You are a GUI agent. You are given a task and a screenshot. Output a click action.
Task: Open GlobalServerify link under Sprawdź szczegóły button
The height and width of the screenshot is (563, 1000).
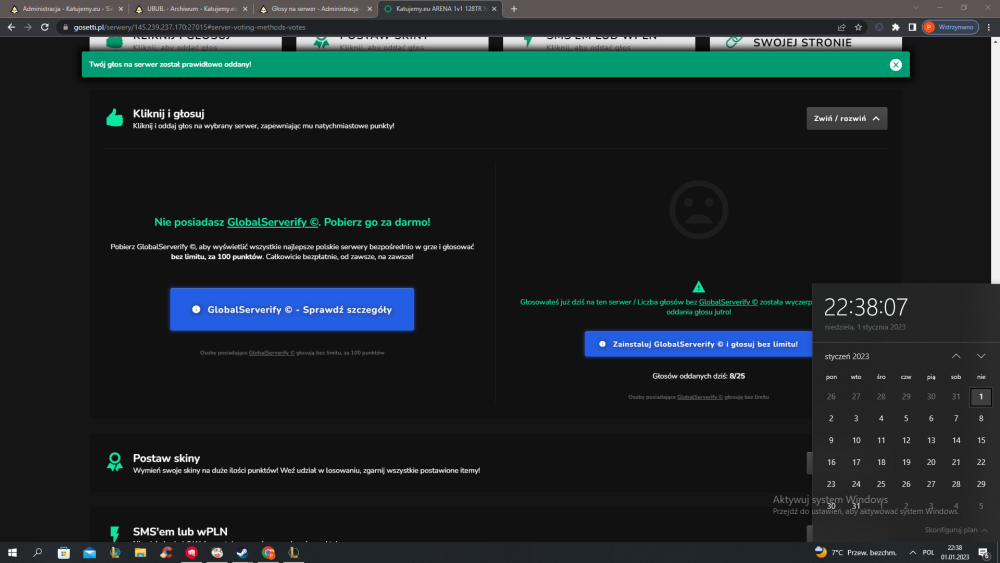pyautogui.click(x=271, y=353)
